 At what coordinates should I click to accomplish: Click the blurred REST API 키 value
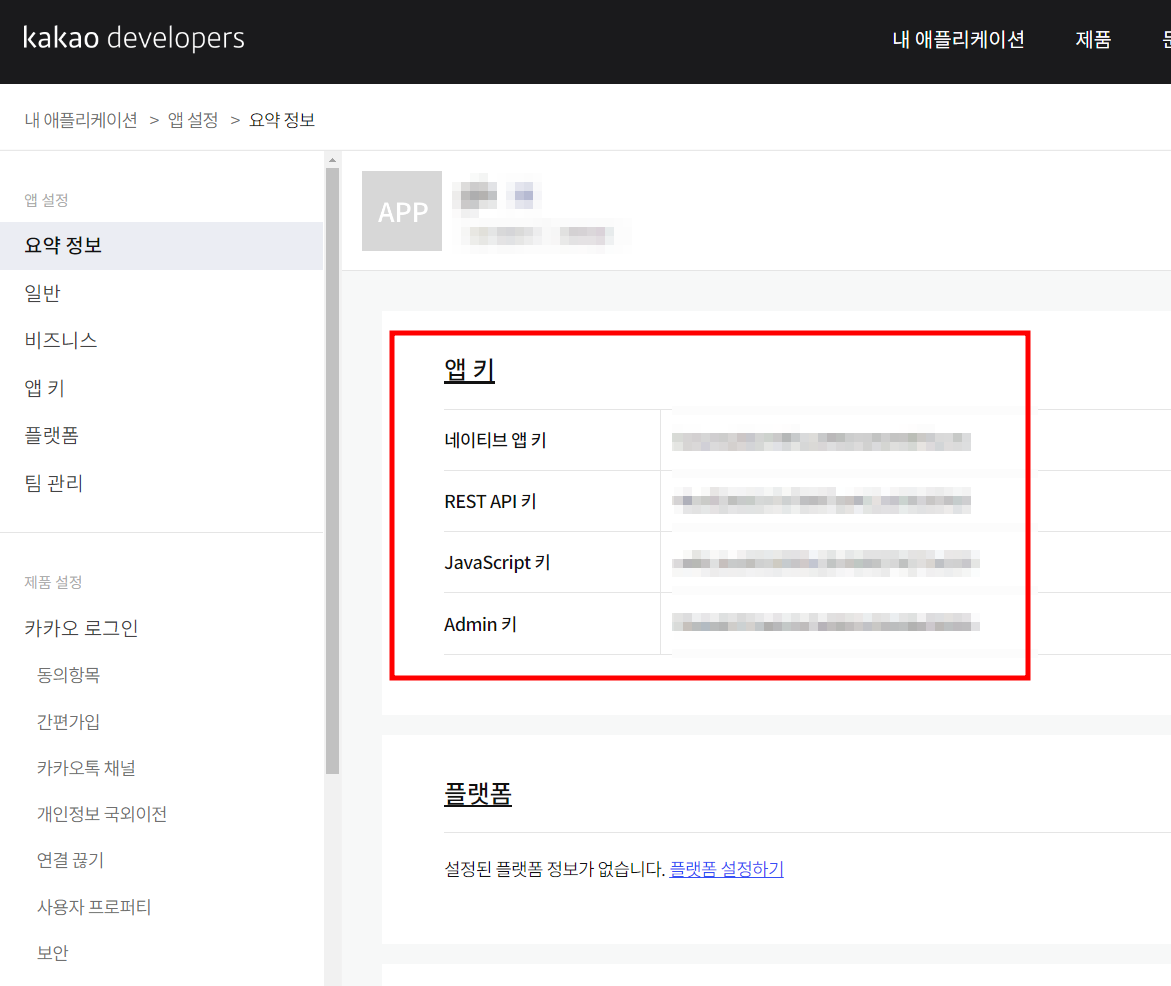[821, 501]
